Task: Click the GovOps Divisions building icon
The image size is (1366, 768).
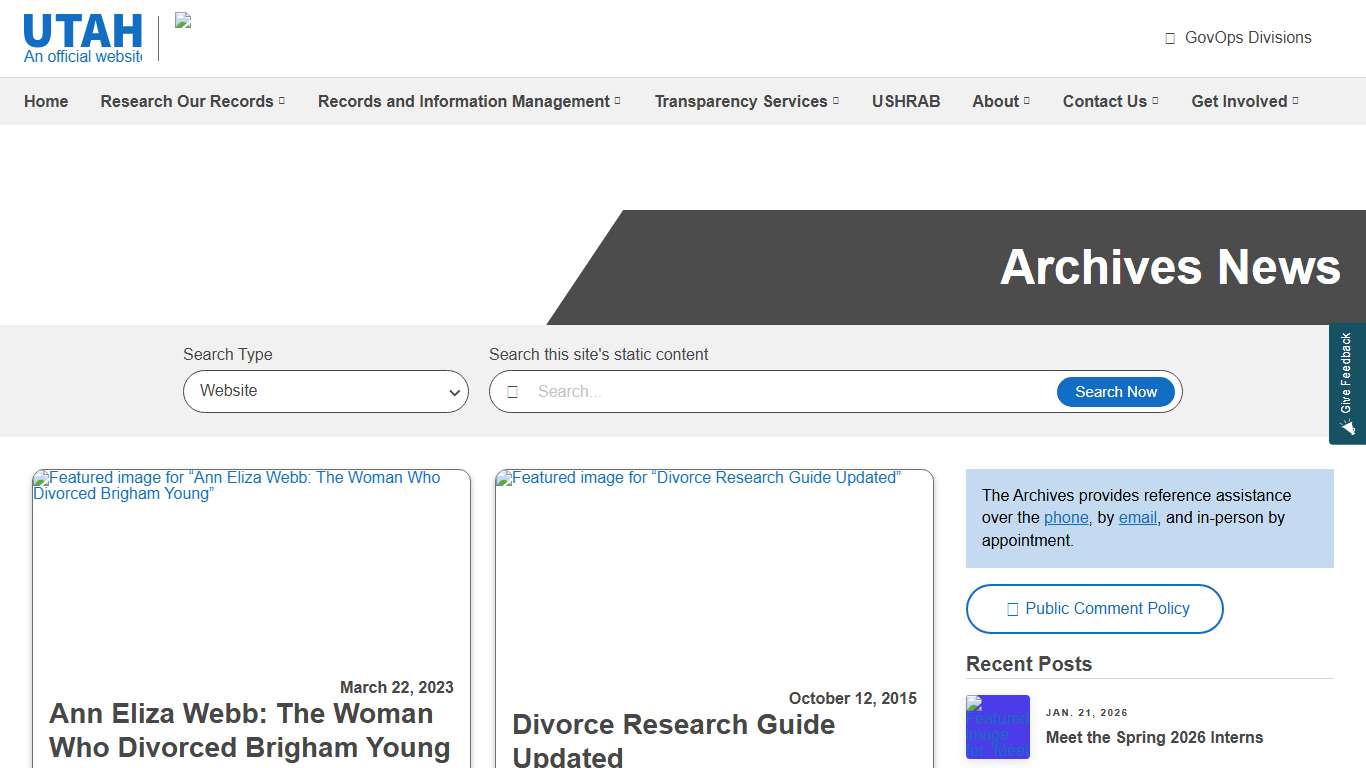Action: coord(1169,37)
